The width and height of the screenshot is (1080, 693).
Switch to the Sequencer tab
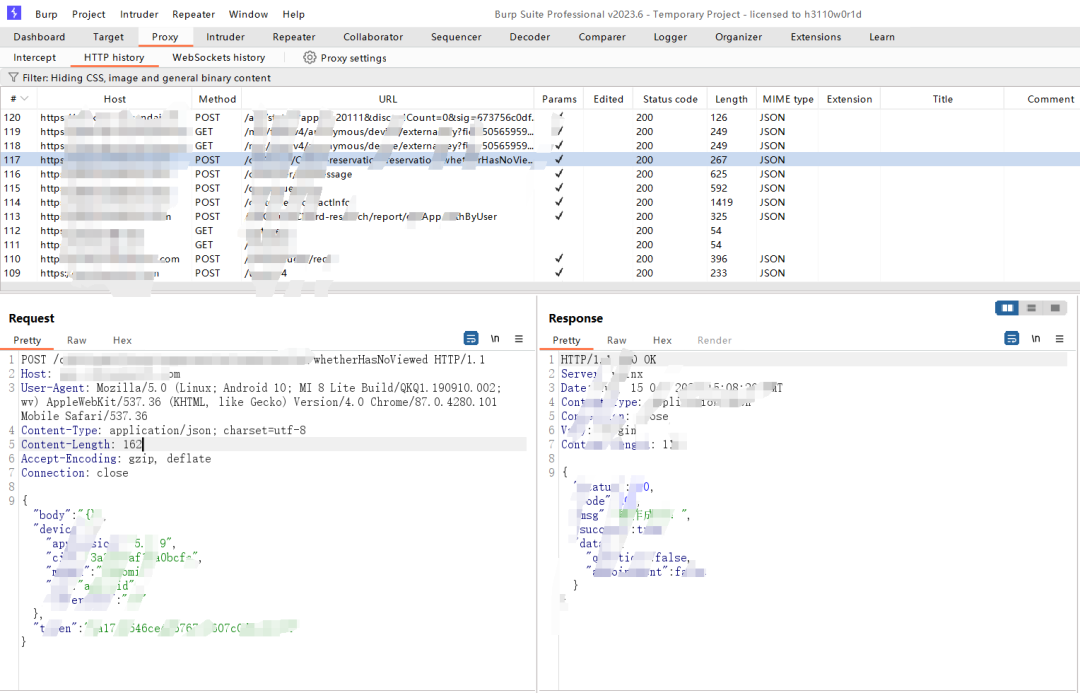coord(456,37)
